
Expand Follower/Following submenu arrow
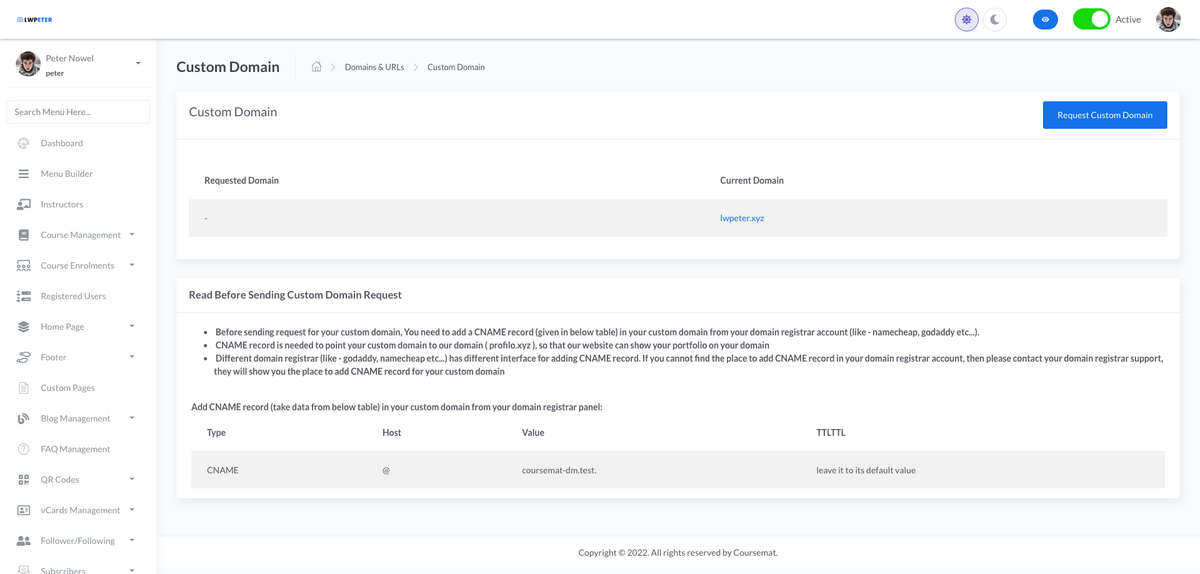point(132,540)
